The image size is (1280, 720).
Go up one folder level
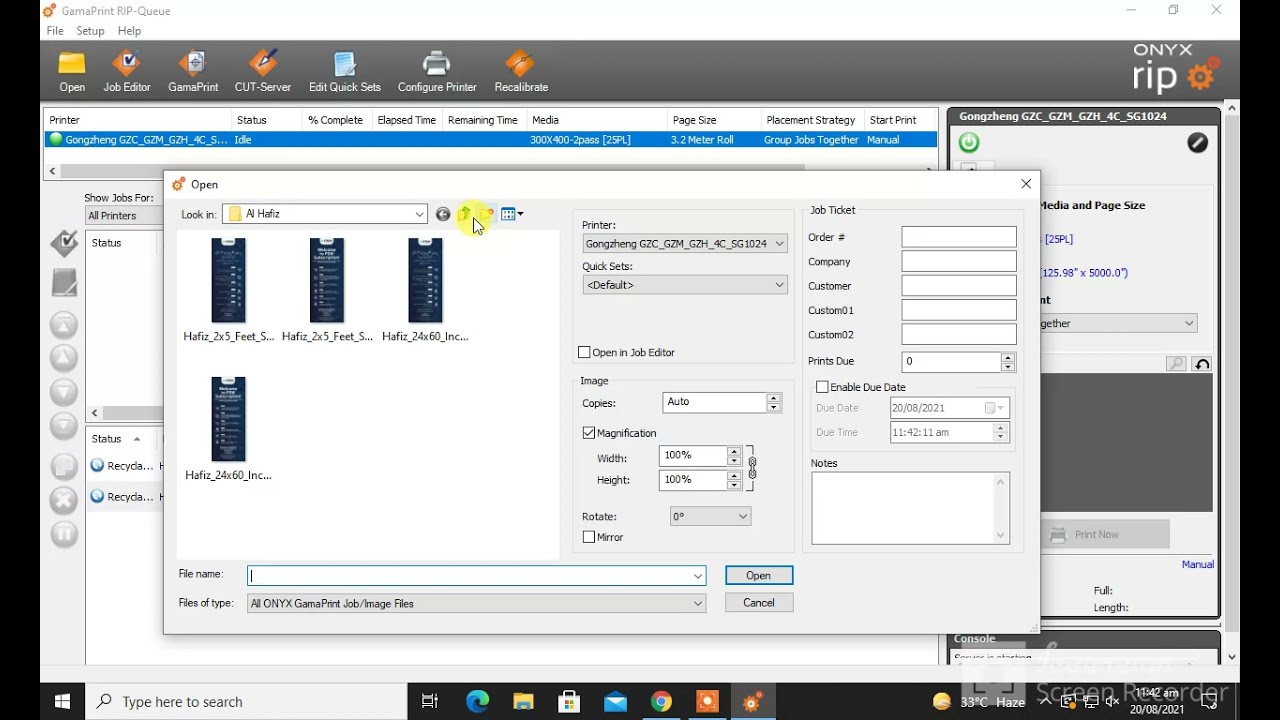coord(465,214)
